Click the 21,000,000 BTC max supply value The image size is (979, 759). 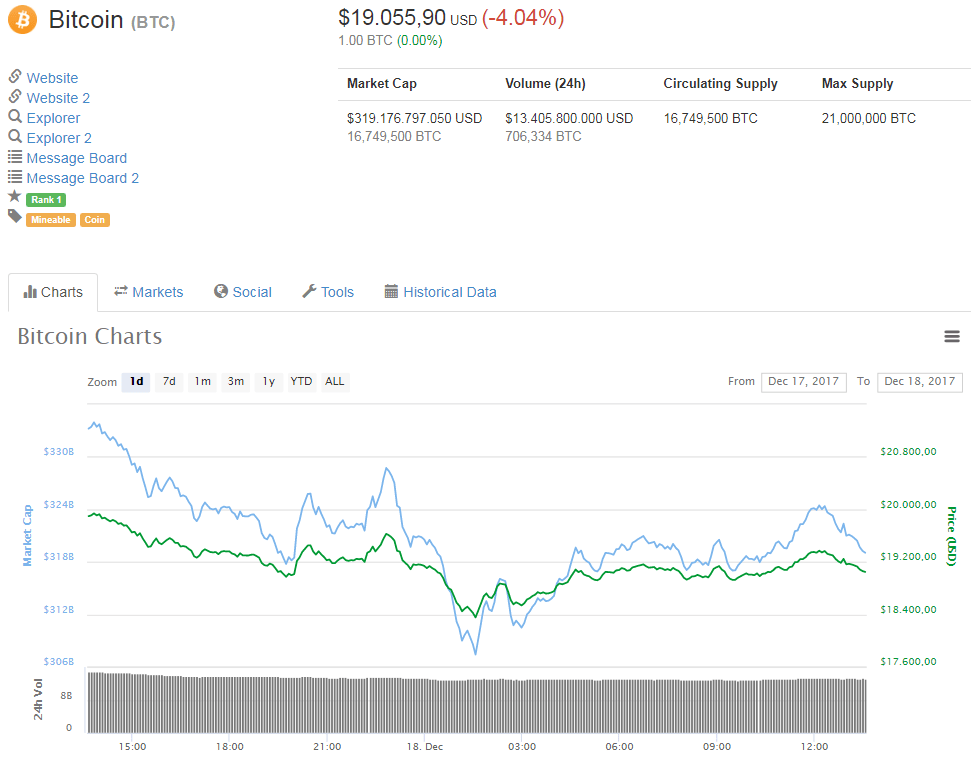869,118
